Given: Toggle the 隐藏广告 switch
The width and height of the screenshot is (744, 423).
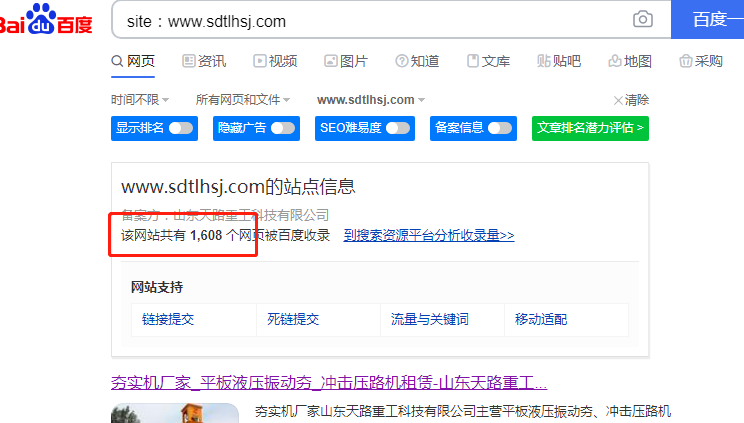Looking at the screenshot, I should tap(283, 128).
